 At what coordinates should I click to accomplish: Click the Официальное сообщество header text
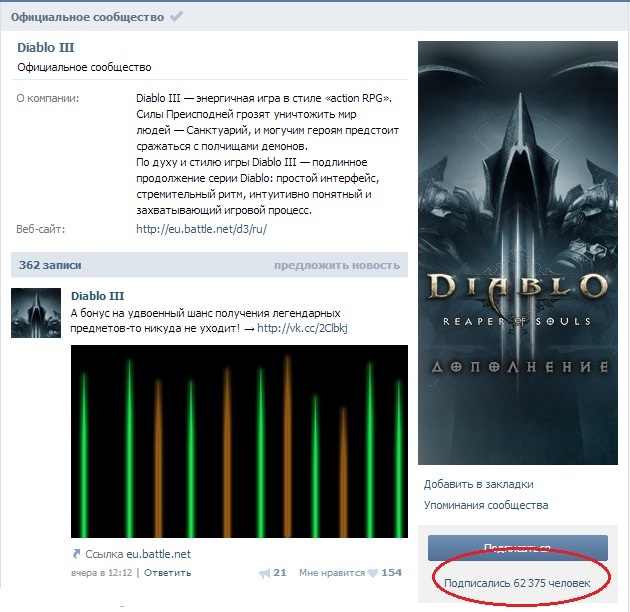tap(87, 17)
